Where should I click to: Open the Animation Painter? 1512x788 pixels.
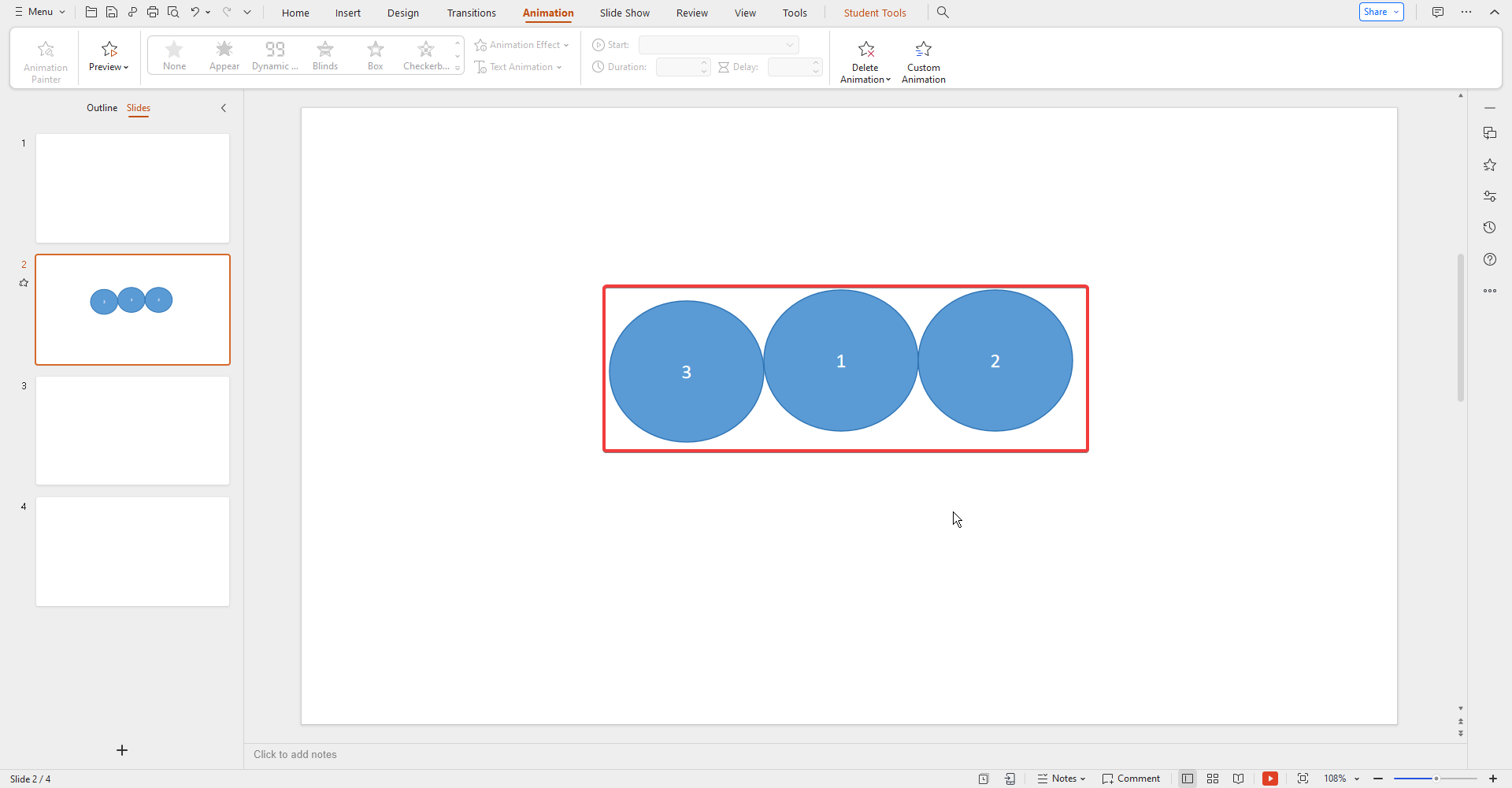pos(45,58)
